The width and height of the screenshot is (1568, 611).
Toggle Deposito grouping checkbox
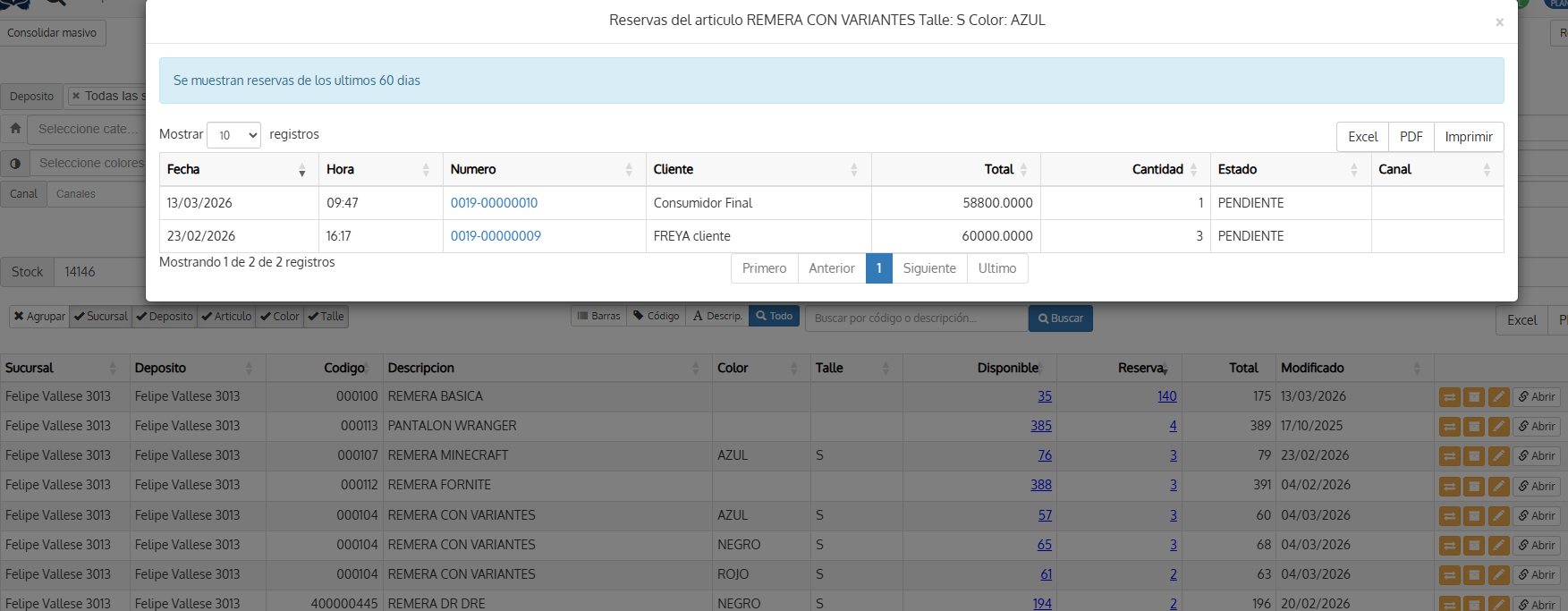pos(165,317)
